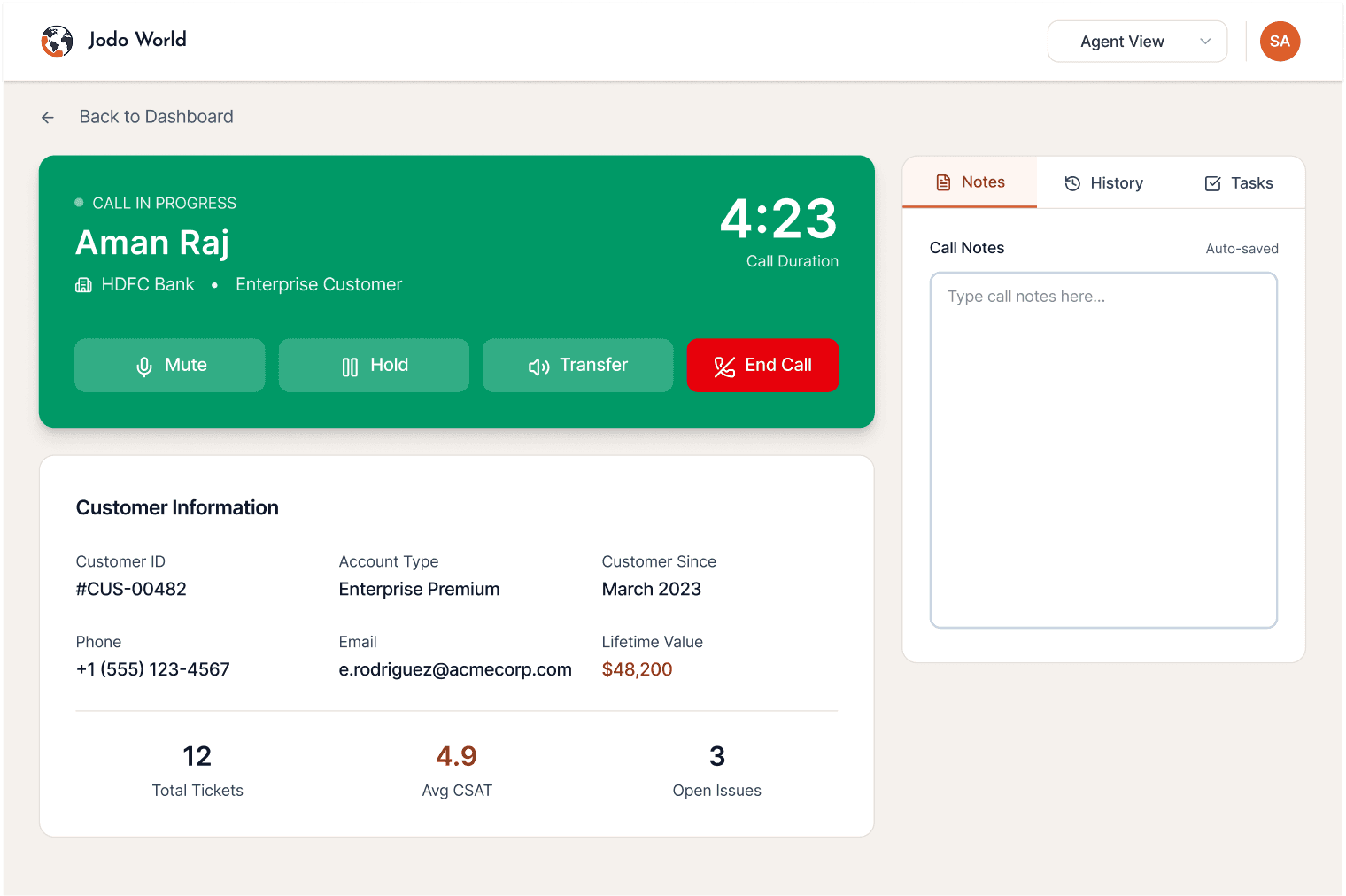Click the clock icon on History tab
Screen dimensions: 1346x896
[x=1072, y=183]
